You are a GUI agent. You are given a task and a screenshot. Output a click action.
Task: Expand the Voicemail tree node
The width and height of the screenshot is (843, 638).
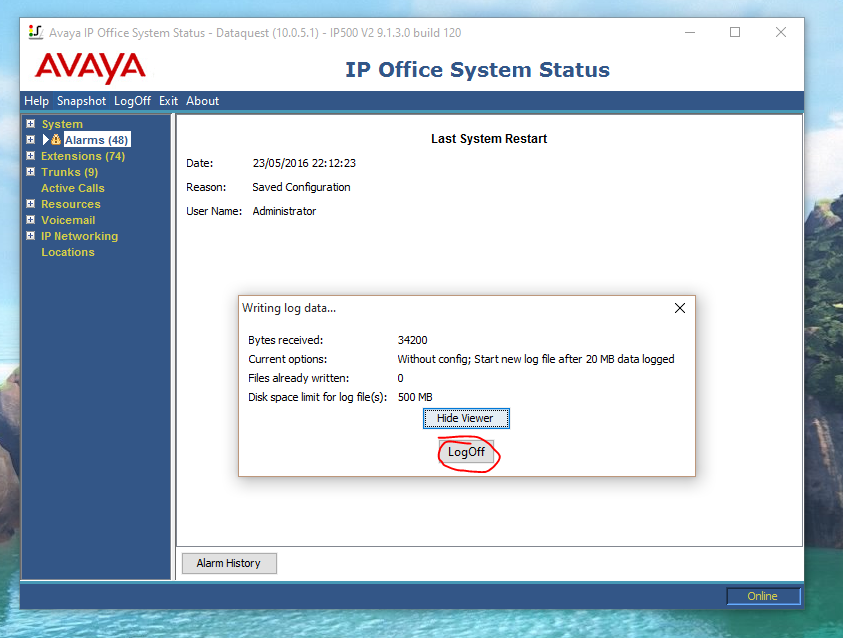coord(31,220)
